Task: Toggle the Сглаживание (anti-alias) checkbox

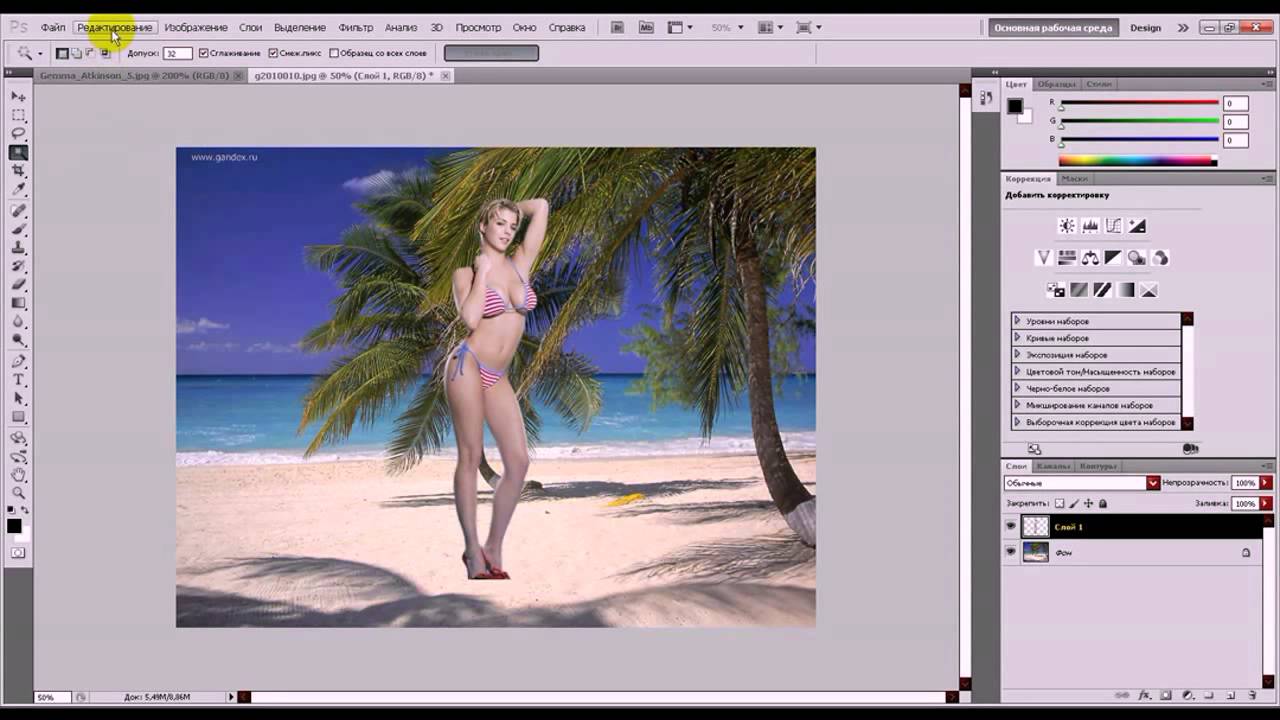Action: pyautogui.click(x=204, y=53)
